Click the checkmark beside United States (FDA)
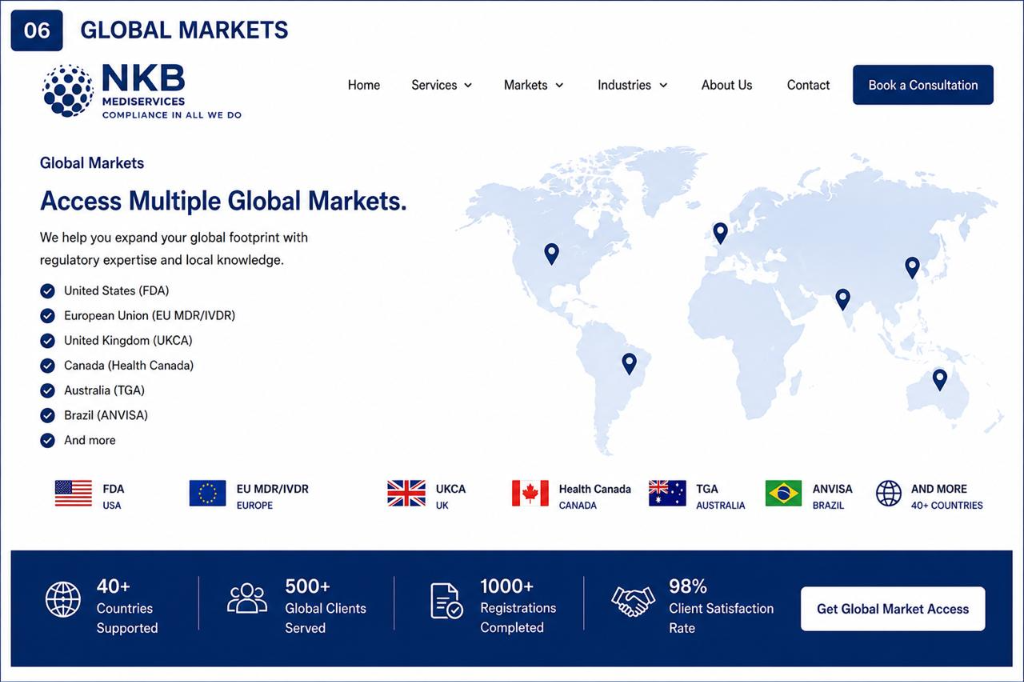The height and width of the screenshot is (682, 1024). [x=48, y=291]
